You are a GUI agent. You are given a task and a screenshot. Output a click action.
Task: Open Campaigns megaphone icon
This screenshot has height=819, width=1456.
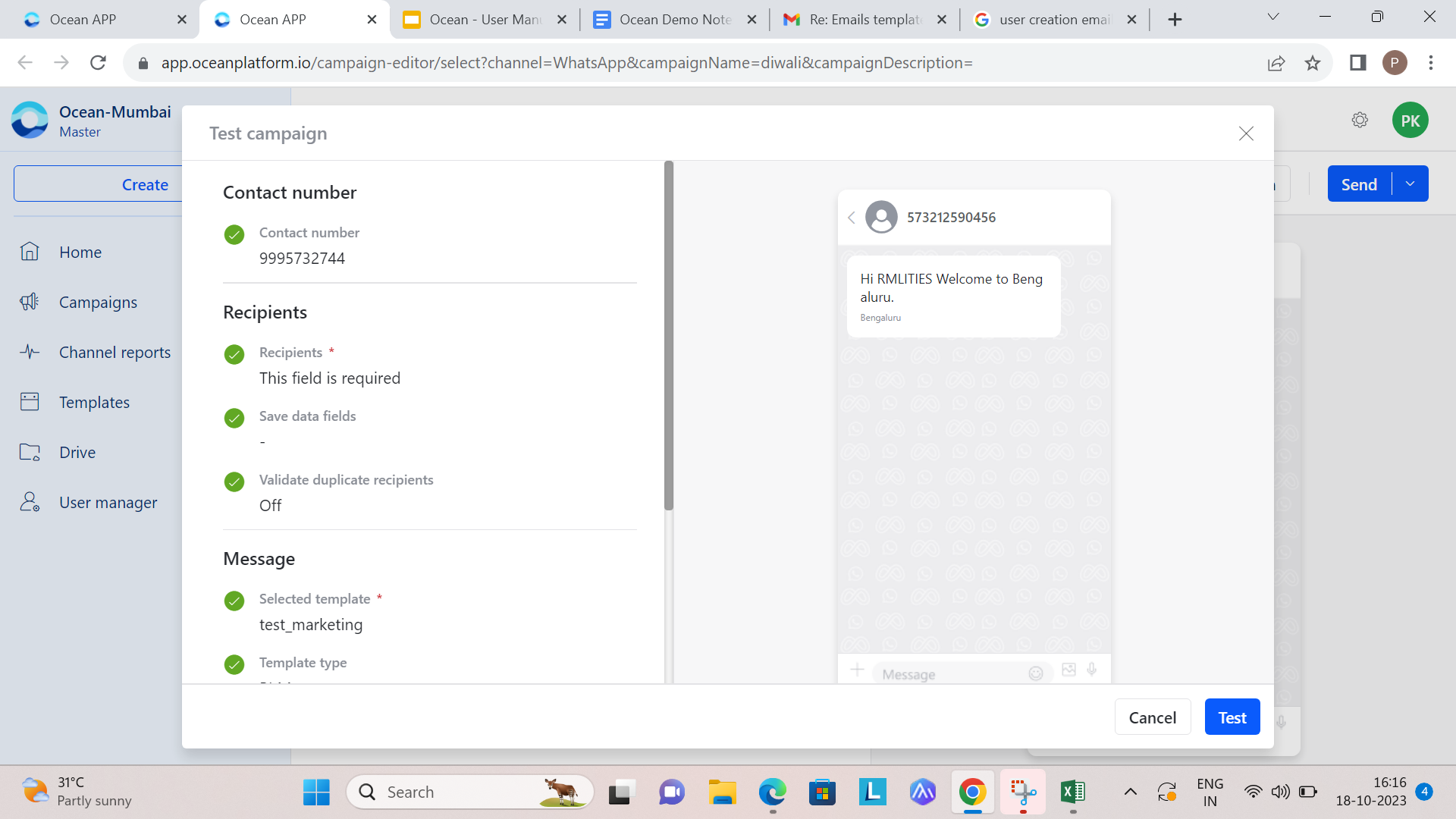coord(30,302)
